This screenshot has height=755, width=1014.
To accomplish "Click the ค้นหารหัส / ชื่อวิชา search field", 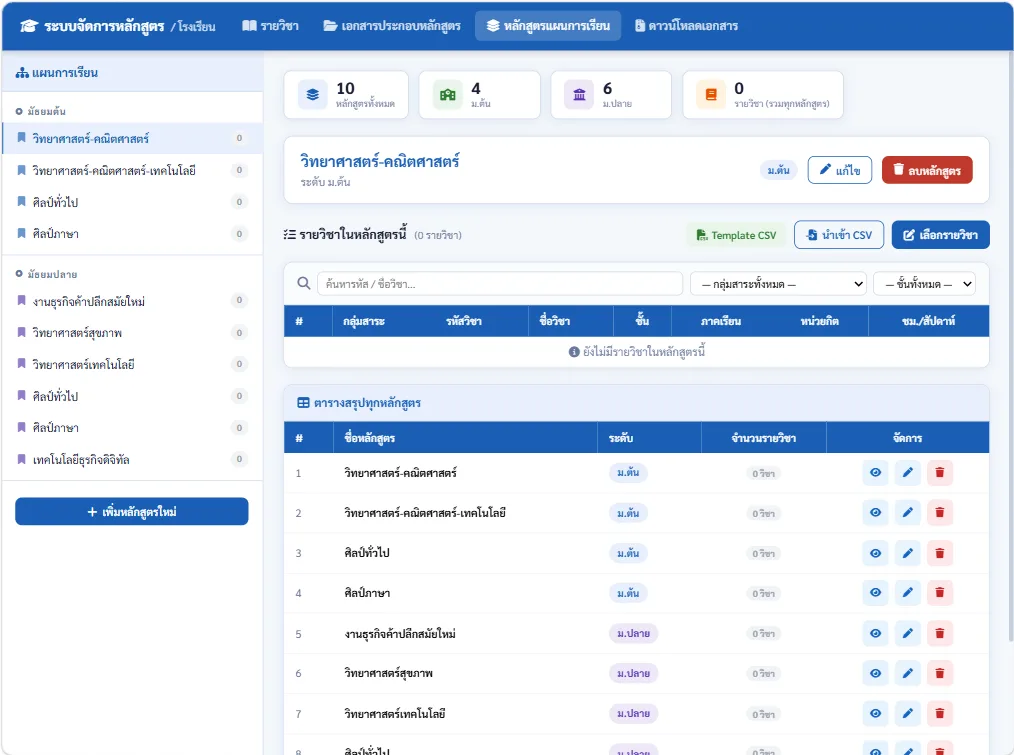I will 500,284.
